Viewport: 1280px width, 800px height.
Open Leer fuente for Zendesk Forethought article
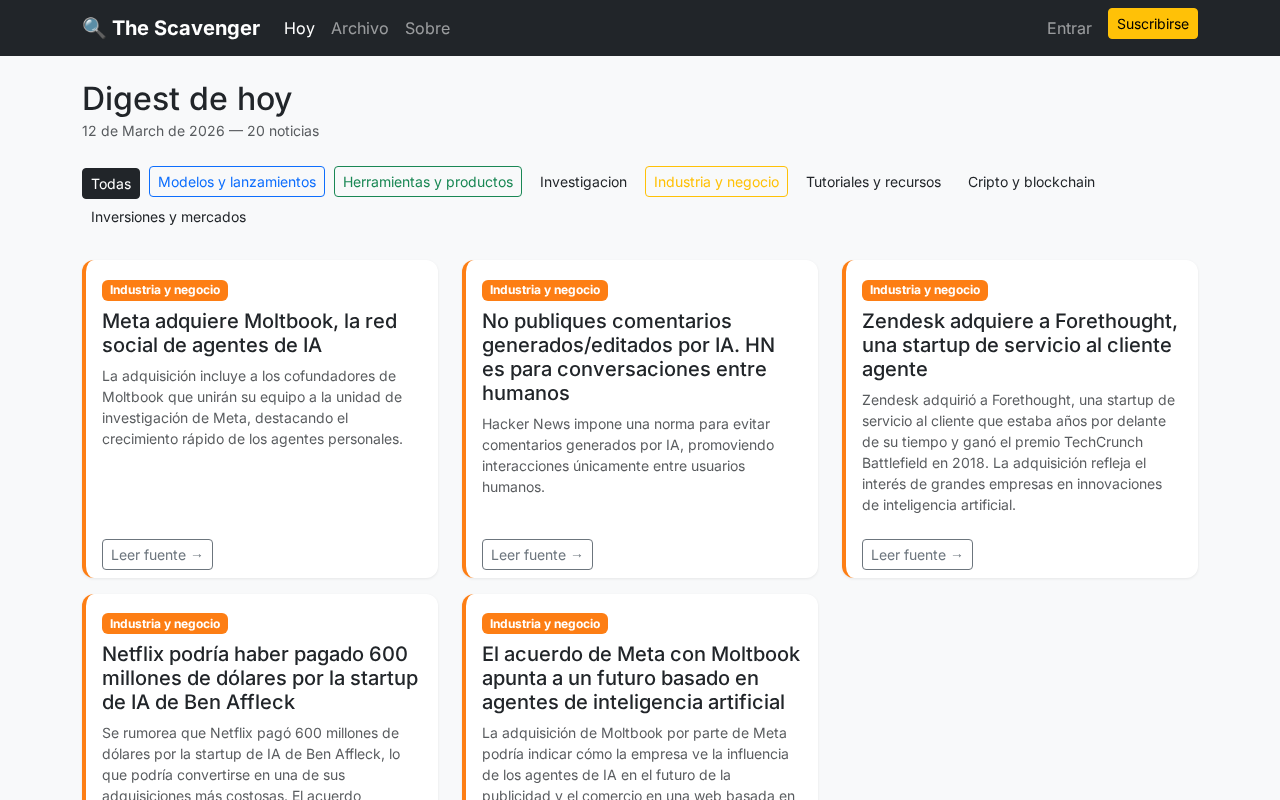[x=917, y=555]
